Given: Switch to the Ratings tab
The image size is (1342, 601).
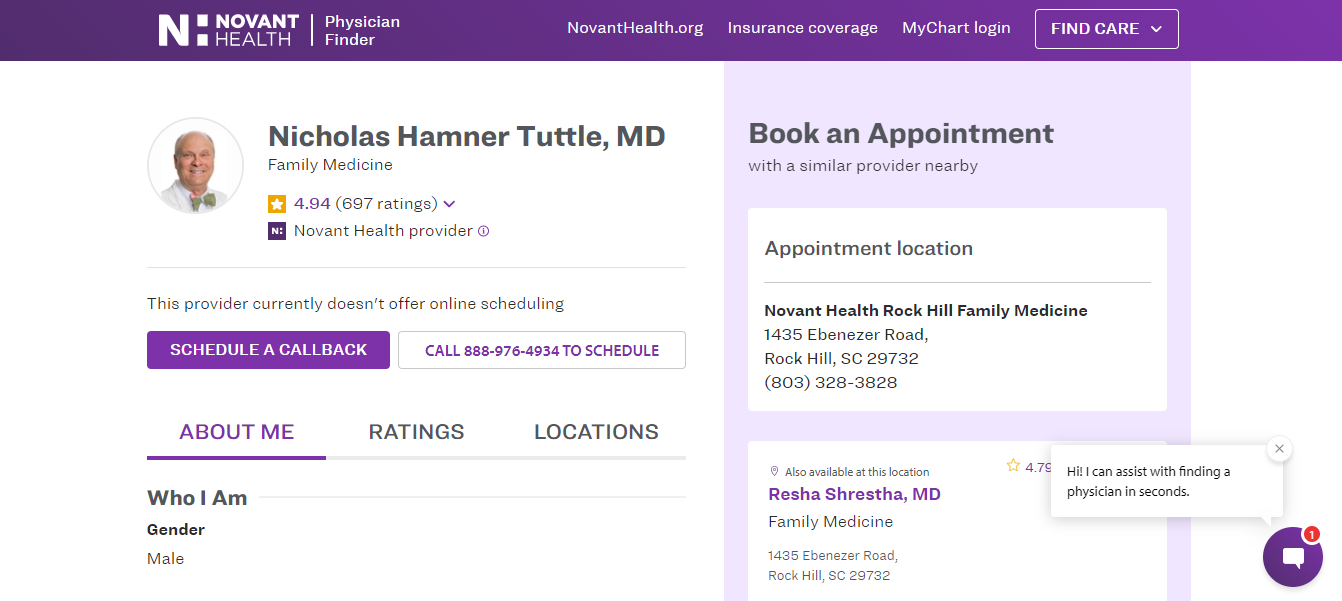Looking at the screenshot, I should (416, 432).
